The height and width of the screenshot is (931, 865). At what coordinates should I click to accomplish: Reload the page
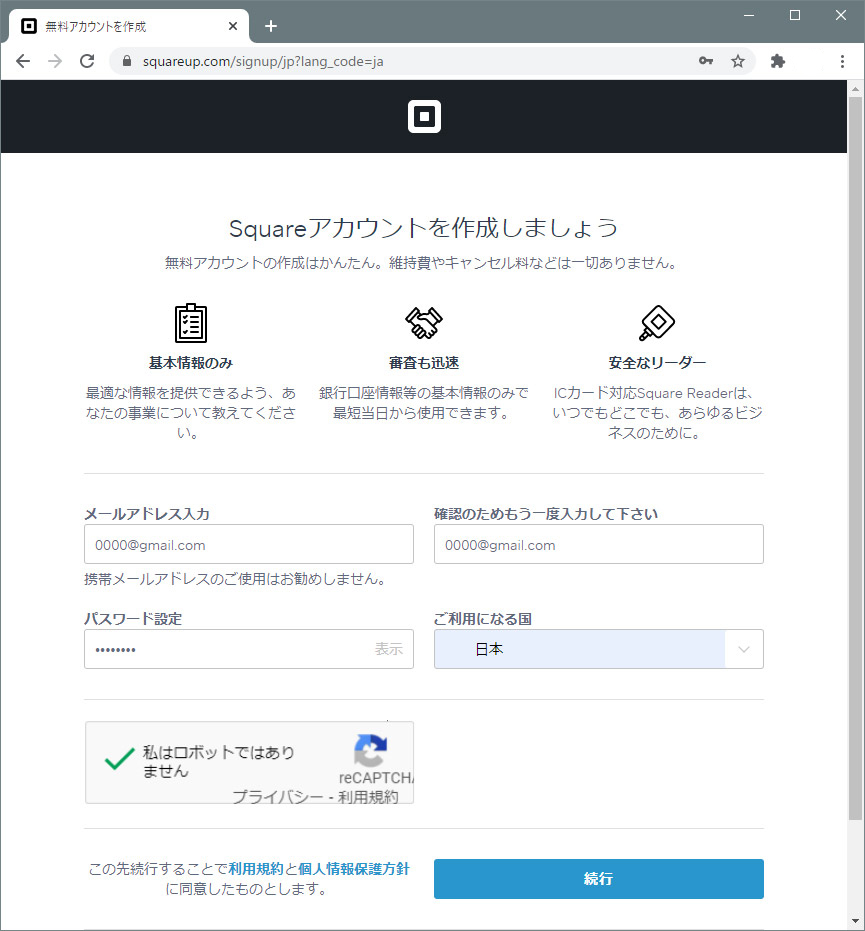click(x=87, y=61)
